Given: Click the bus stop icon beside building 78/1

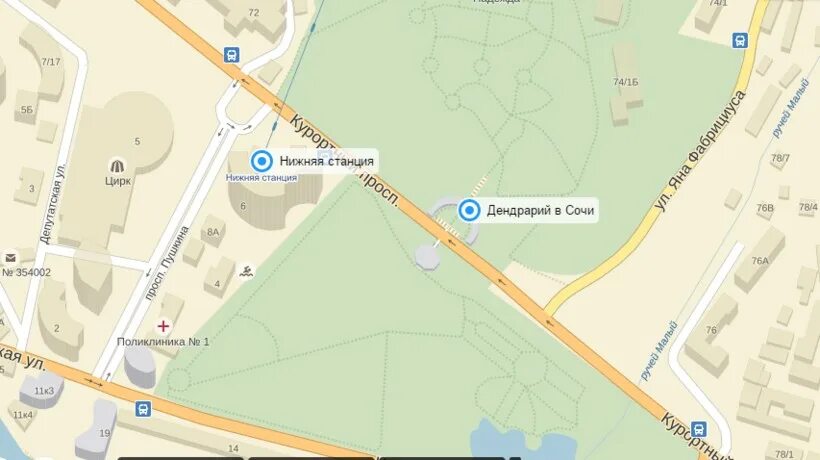Looking at the screenshot, I should point(698,429).
